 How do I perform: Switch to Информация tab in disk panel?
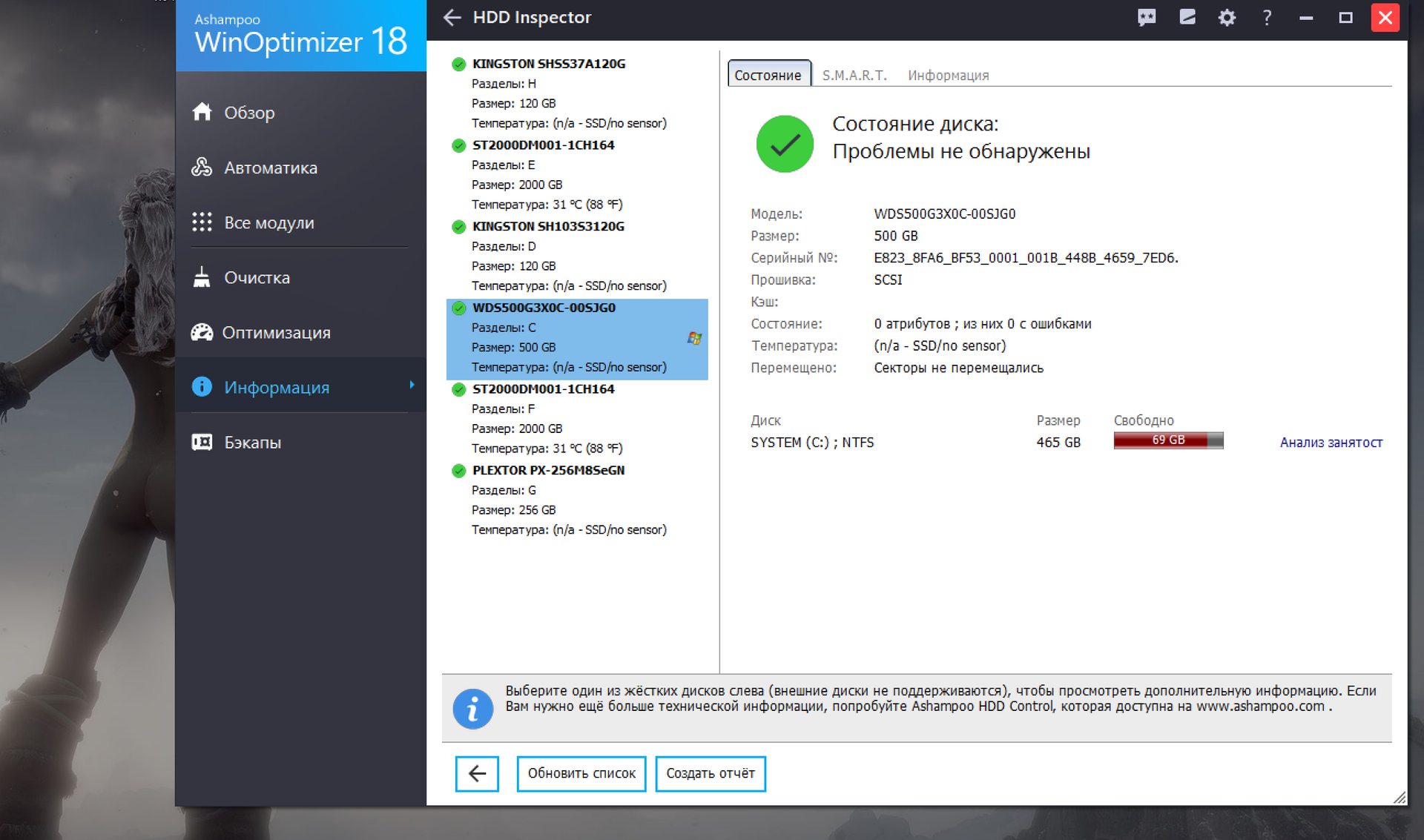[948, 76]
